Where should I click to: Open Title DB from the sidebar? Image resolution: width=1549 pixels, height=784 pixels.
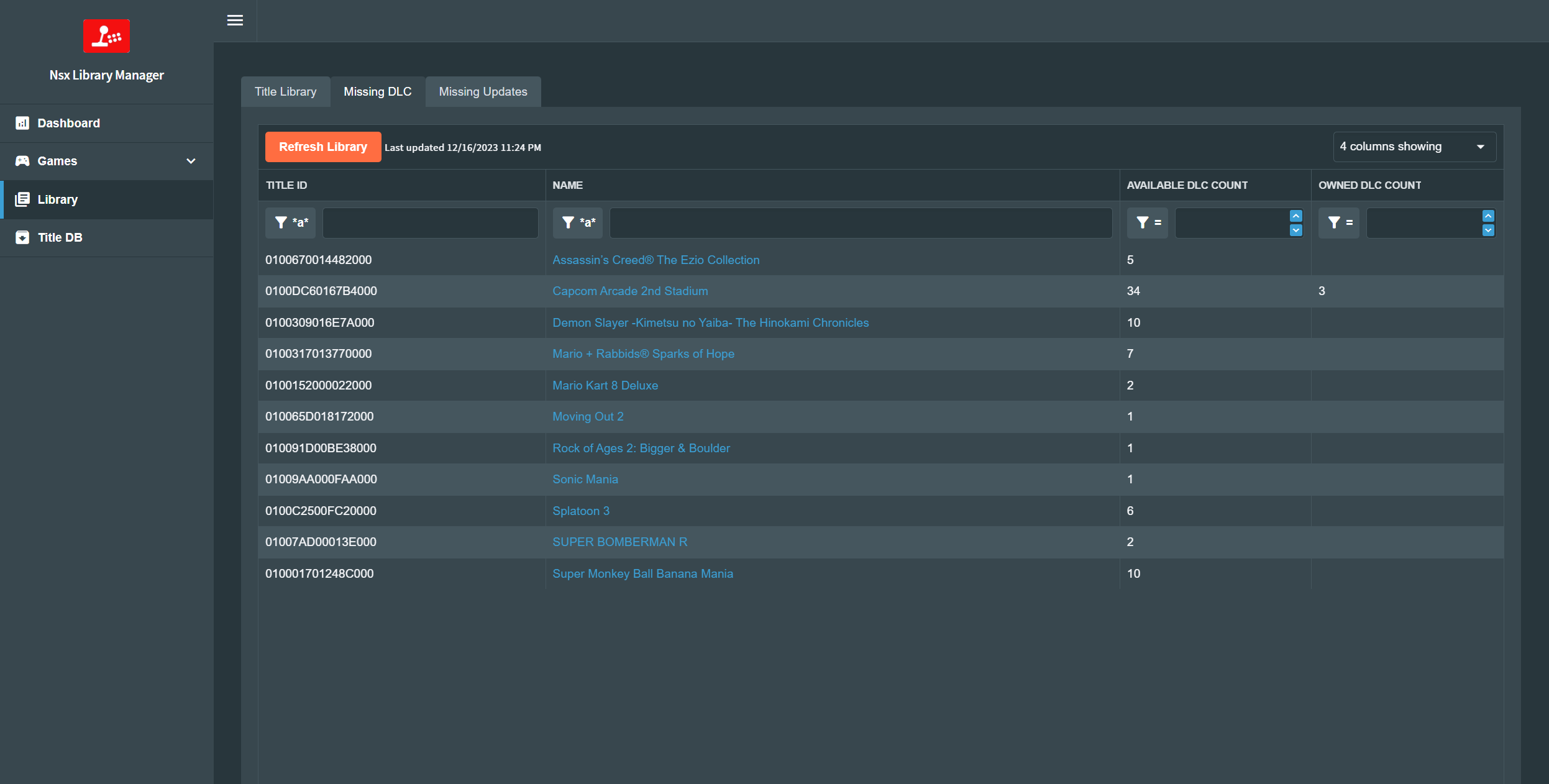(x=107, y=237)
